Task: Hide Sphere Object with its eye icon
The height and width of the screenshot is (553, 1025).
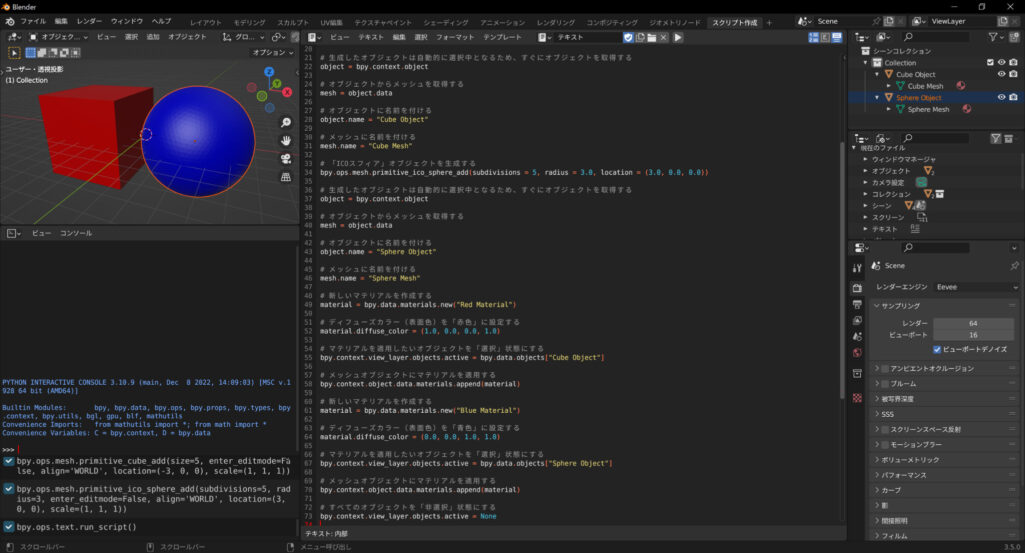Action: (x=1001, y=97)
